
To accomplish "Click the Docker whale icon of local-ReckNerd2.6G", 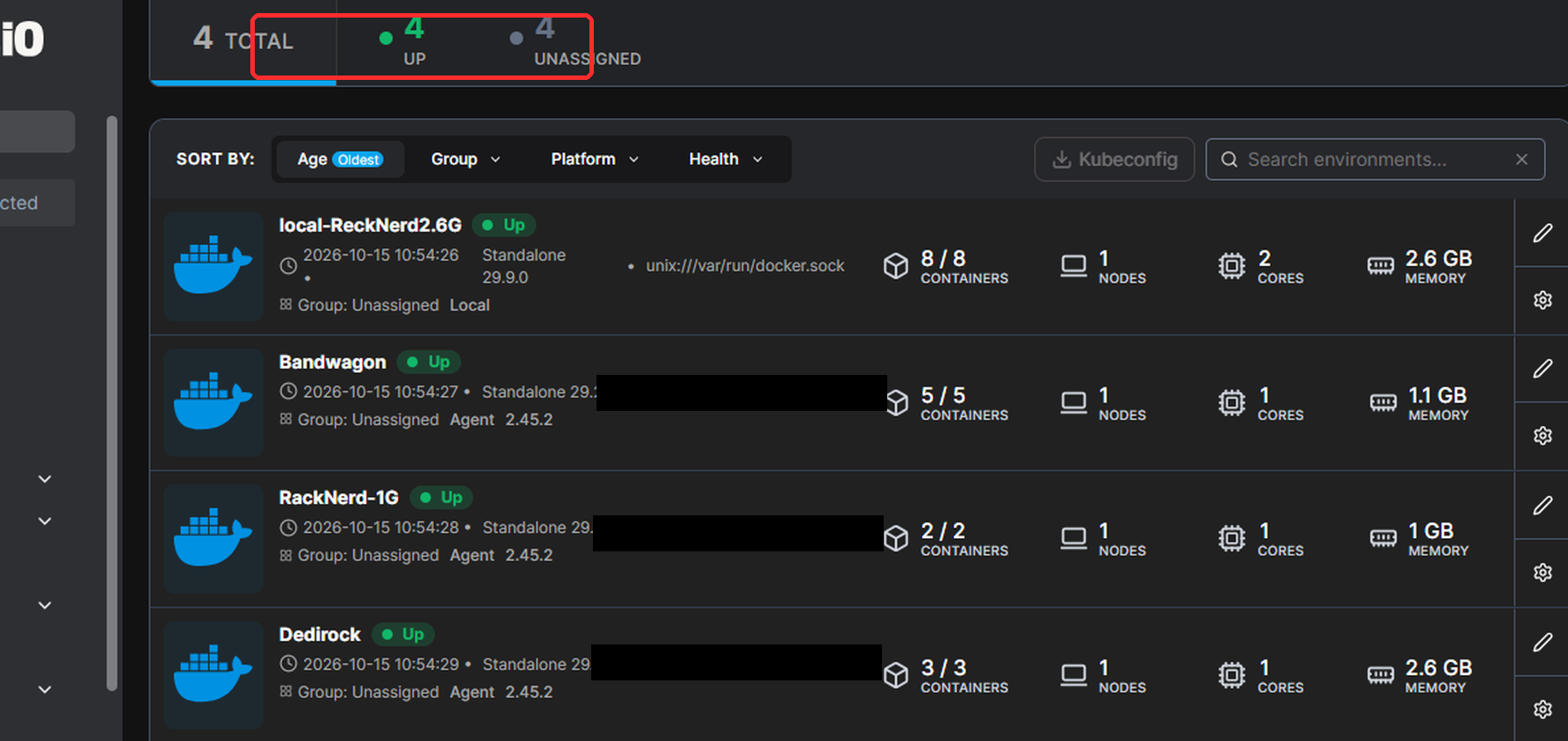I will tap(213, 265).
